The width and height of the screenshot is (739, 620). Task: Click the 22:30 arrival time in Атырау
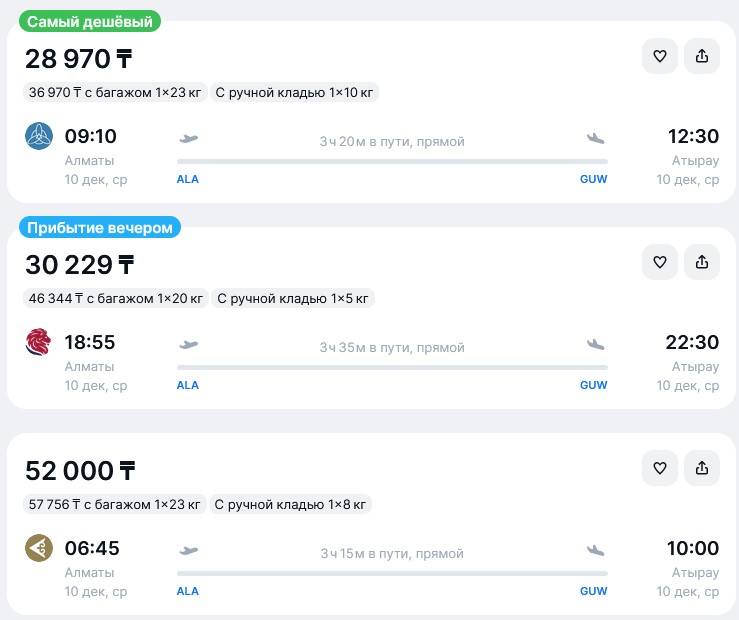[692, 342]
